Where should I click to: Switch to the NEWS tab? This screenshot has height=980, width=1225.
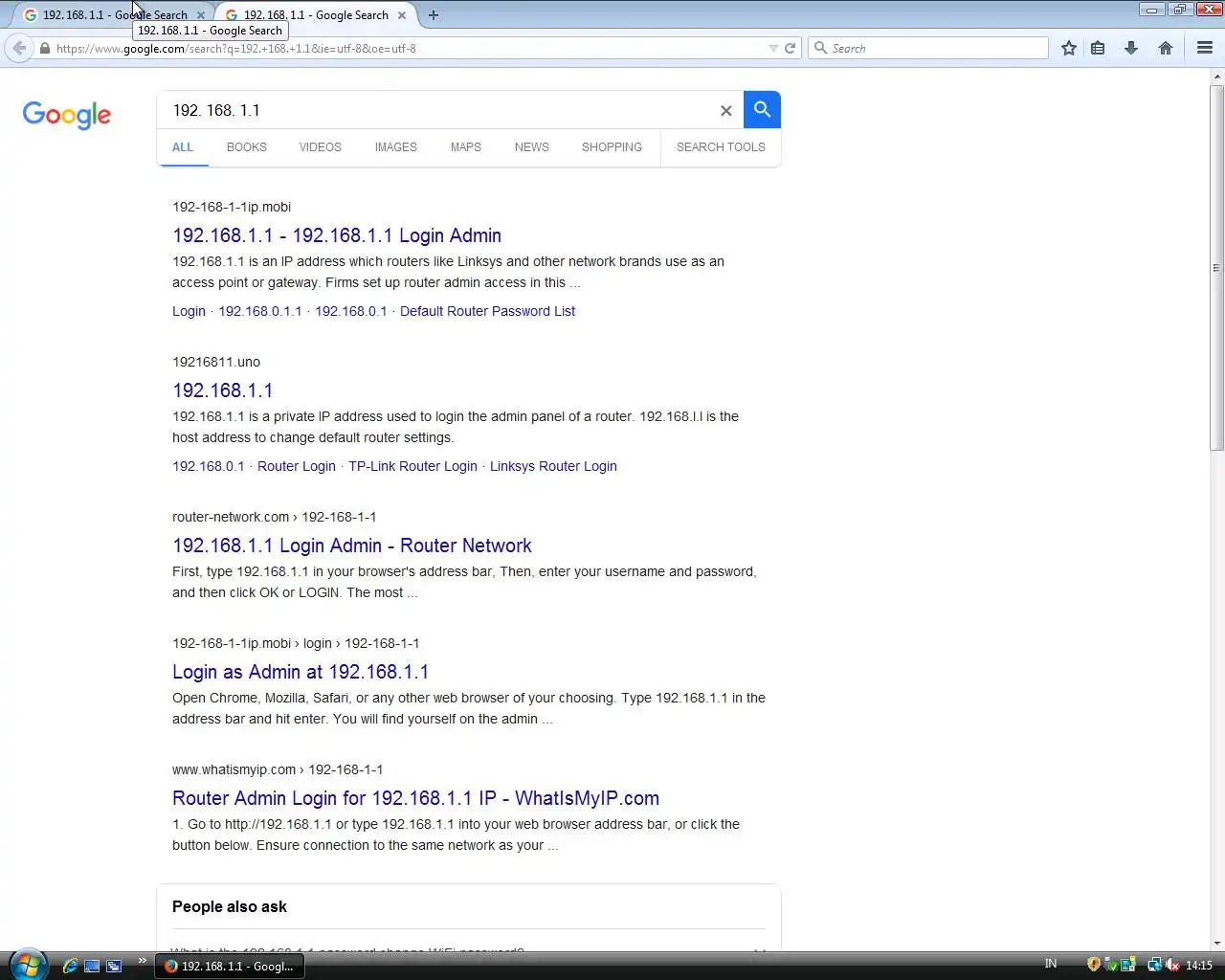[532, 147]
